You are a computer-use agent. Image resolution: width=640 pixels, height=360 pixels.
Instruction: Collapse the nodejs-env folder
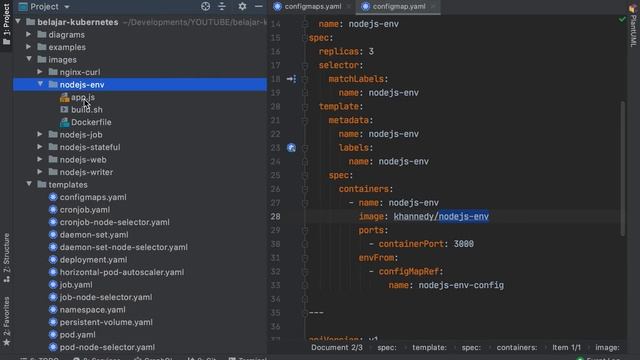(x=40, y=84)
